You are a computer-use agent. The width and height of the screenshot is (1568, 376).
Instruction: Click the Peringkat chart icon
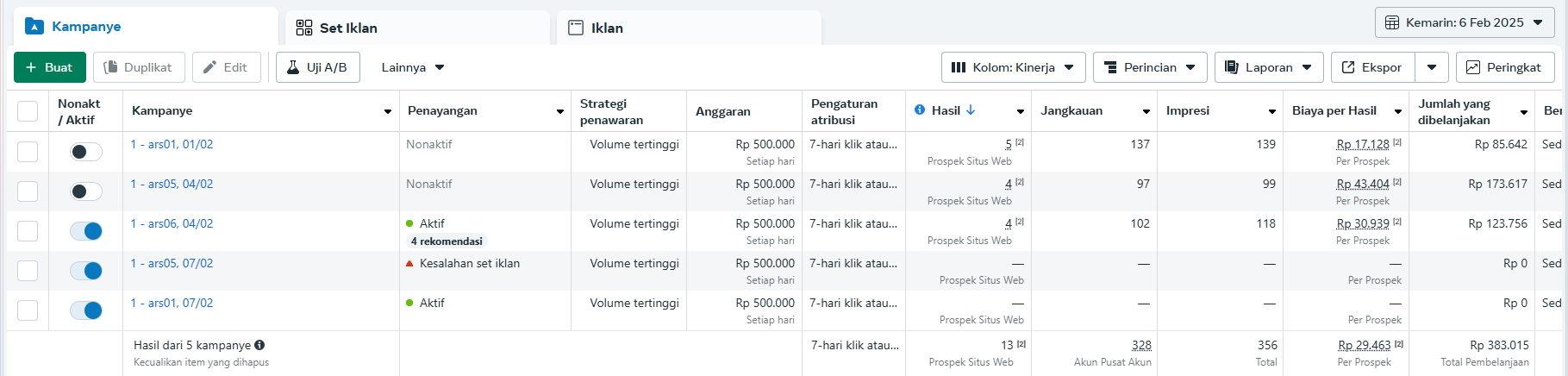pyautogui.click(x=1473, y=67)
